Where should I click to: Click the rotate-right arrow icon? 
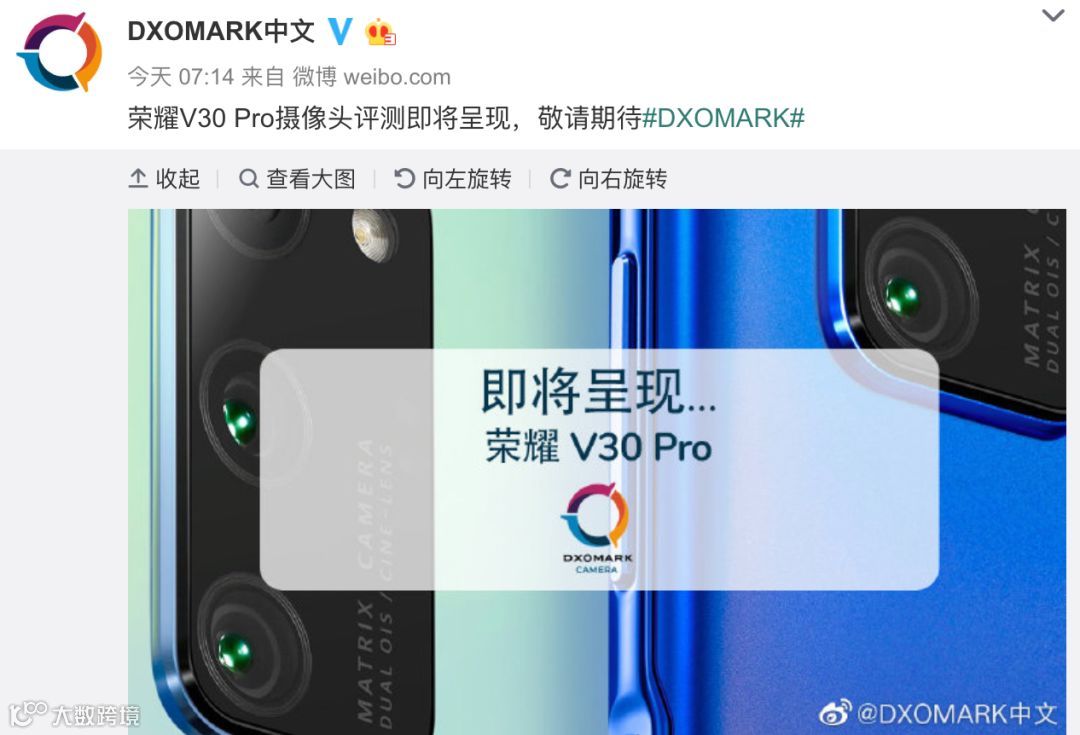click(560, 178)
